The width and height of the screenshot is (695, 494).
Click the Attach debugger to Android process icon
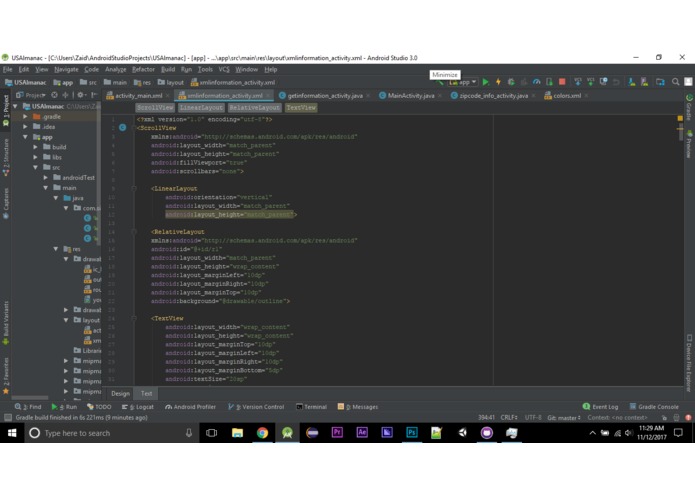(x=549, y=82)
